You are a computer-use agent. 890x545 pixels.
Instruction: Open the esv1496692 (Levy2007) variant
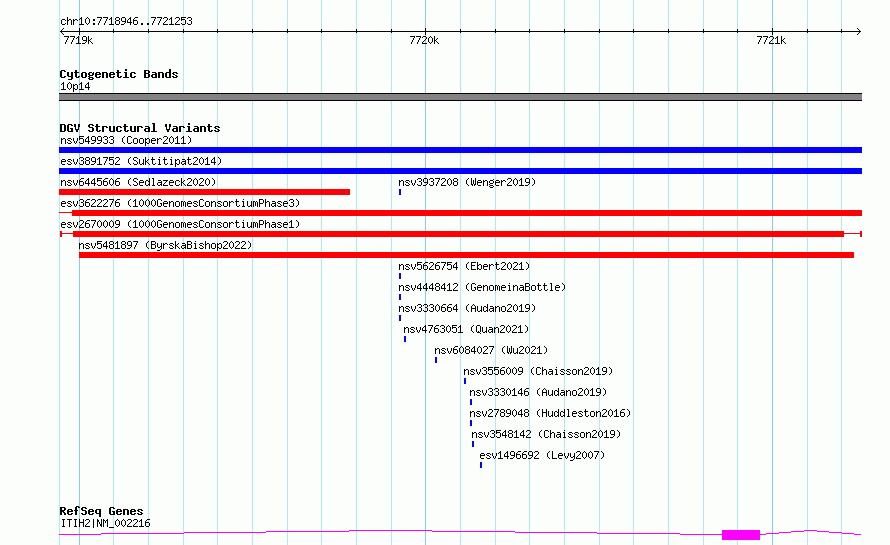click(542, 455)
